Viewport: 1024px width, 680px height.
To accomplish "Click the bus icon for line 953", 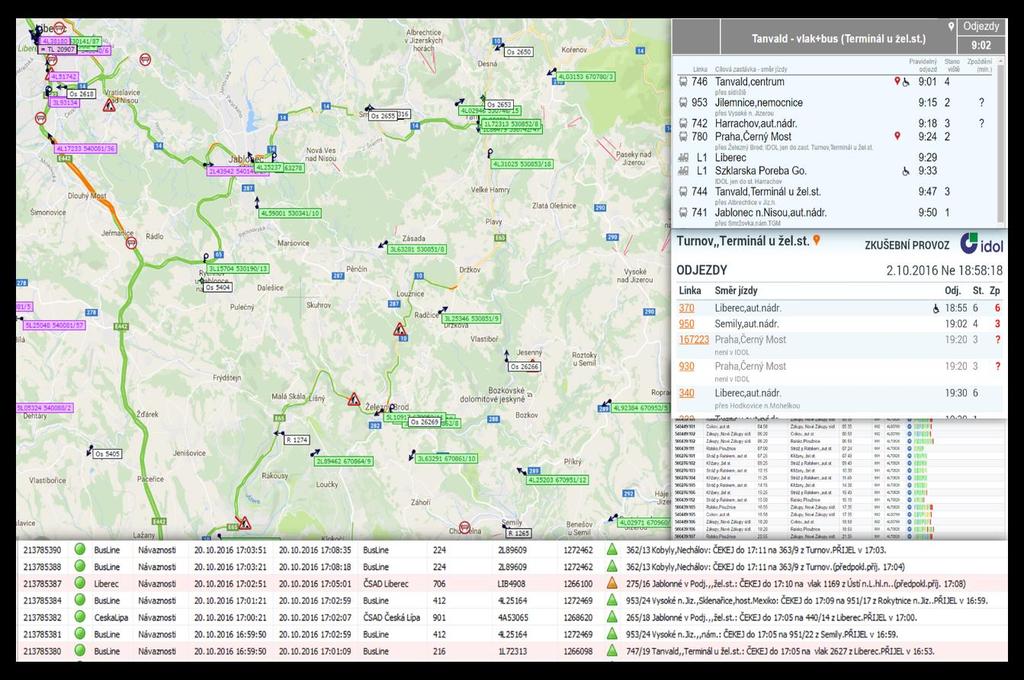I will point(683,103).
